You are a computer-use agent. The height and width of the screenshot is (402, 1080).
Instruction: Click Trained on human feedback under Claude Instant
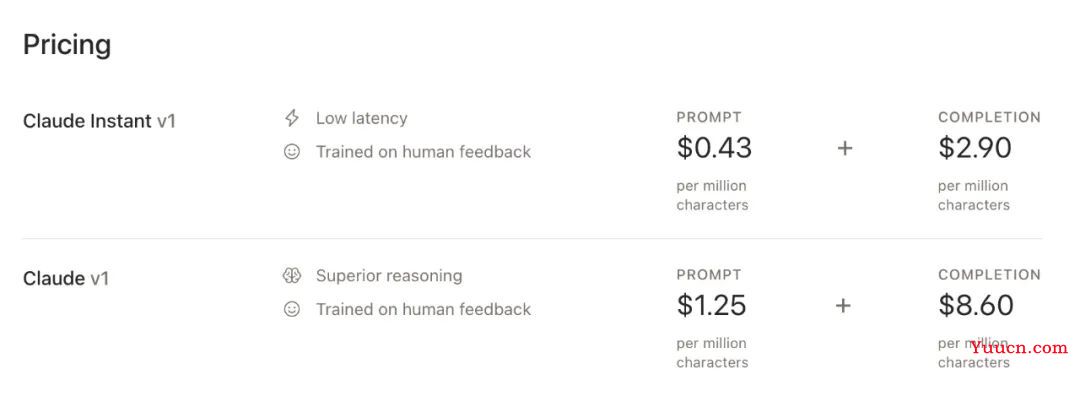424,151
